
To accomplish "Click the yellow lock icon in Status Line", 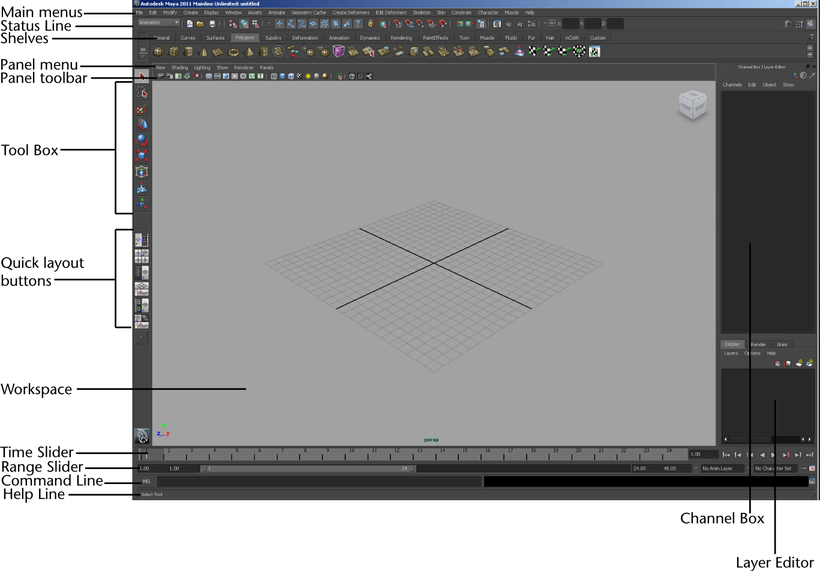I will pyautogui.click(x=370, y=24).
